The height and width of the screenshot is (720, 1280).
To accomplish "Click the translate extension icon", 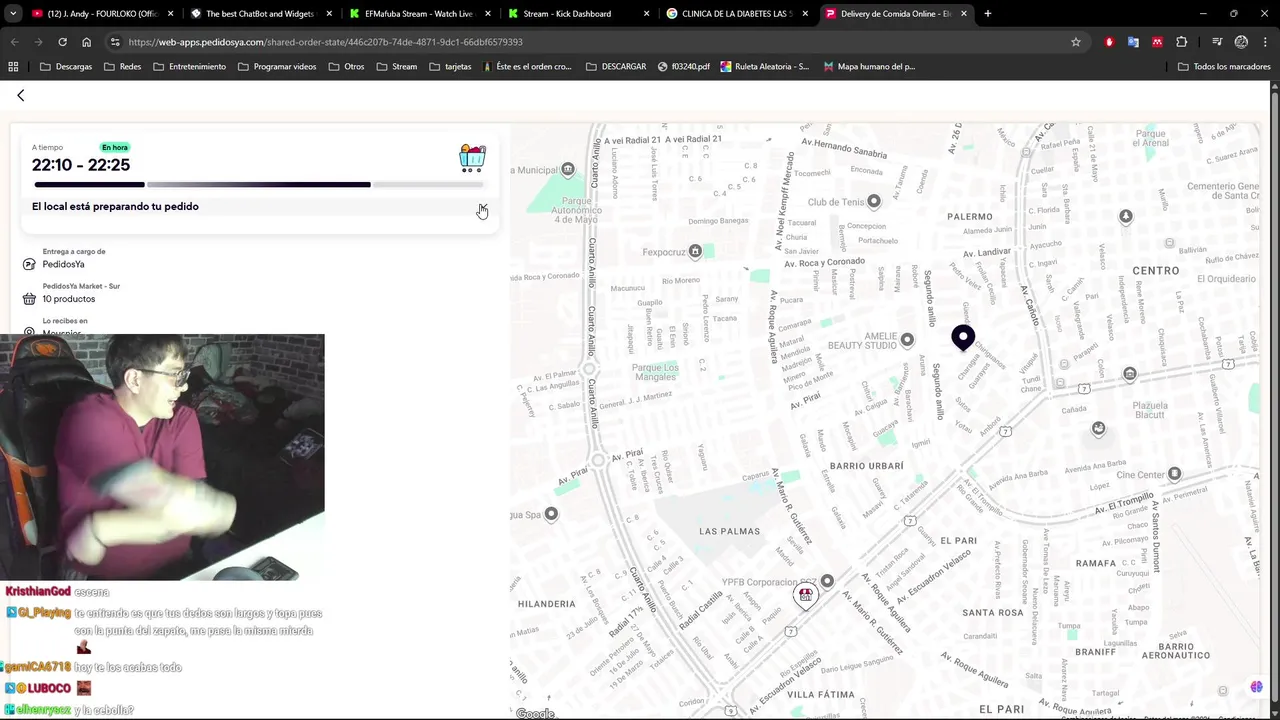I will tap(1133, 42).
